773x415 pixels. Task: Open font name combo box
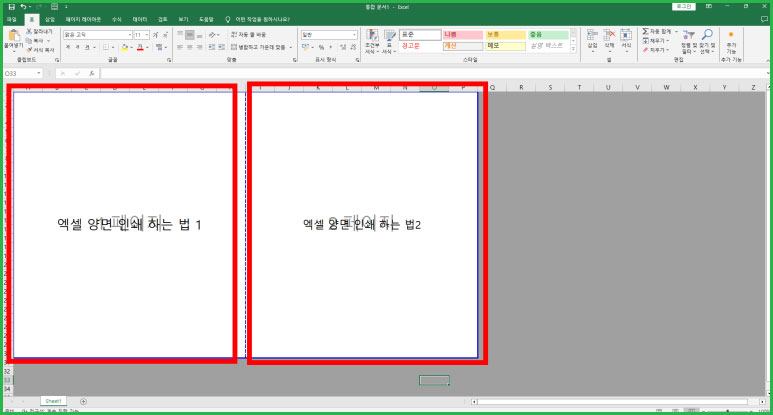pyautogui.click(x=98, y=35)
